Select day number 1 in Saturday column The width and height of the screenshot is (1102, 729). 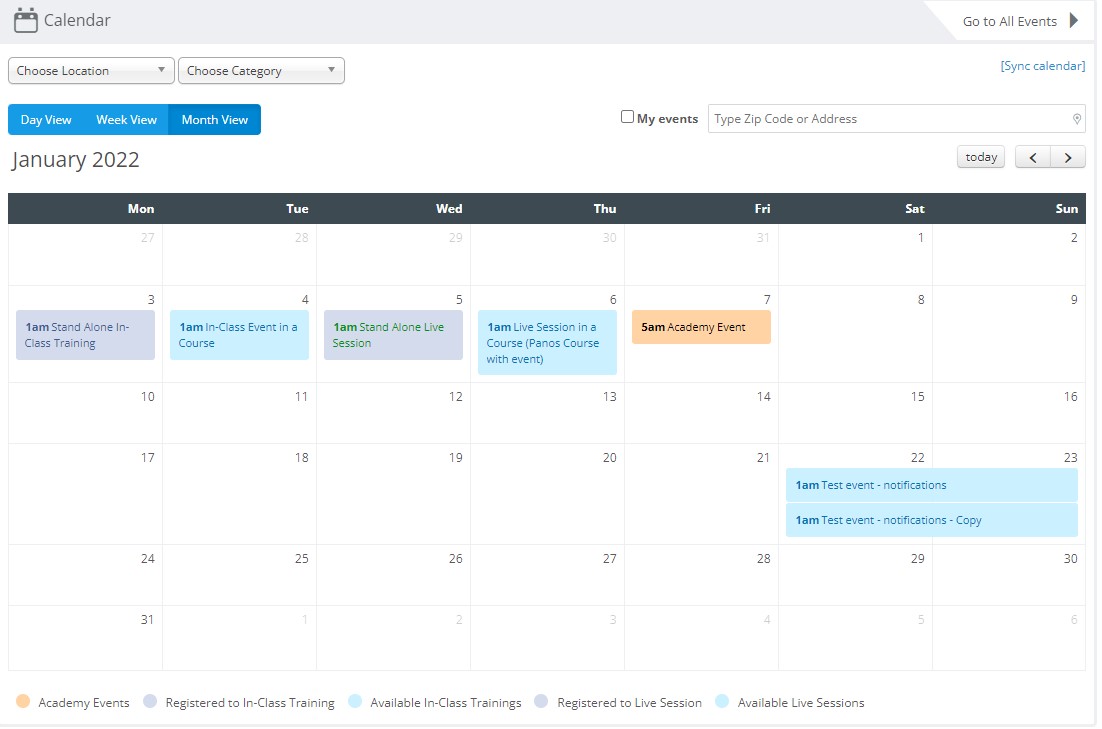(x=921, y=238)
